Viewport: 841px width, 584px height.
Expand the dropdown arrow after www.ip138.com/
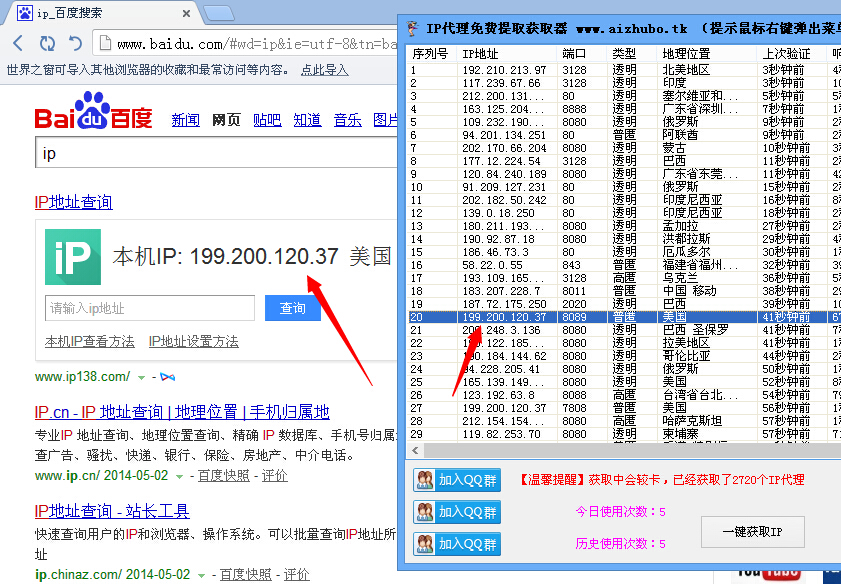click(x=142, y=377)
